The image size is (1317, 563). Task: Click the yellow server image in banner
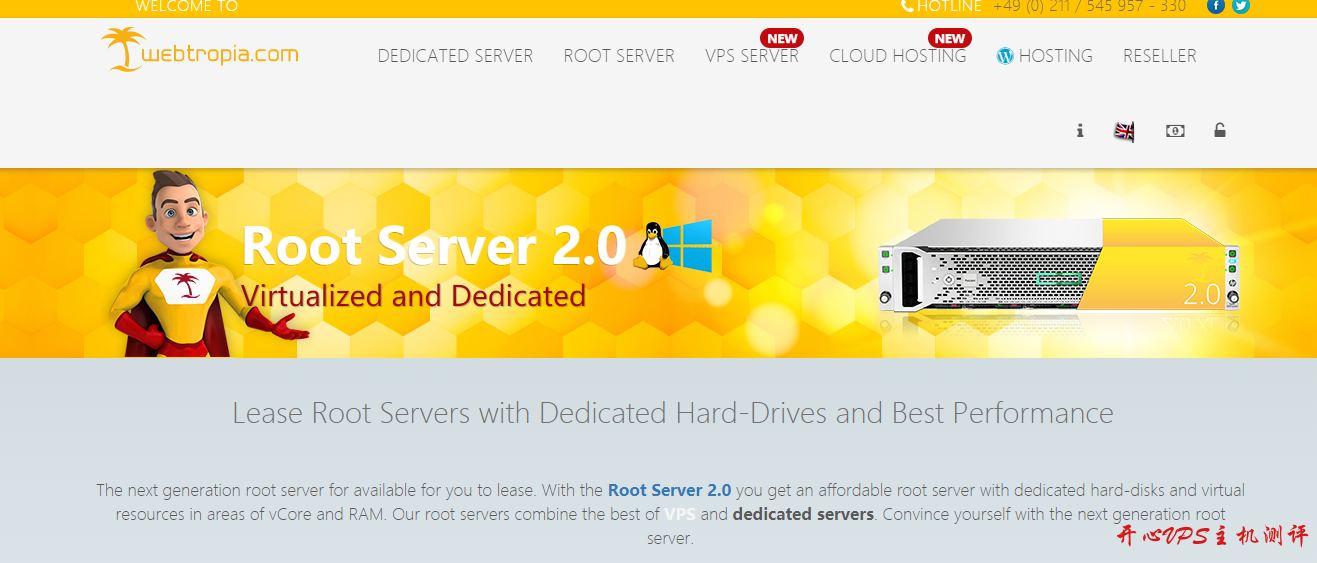[x=1058, y=267]
